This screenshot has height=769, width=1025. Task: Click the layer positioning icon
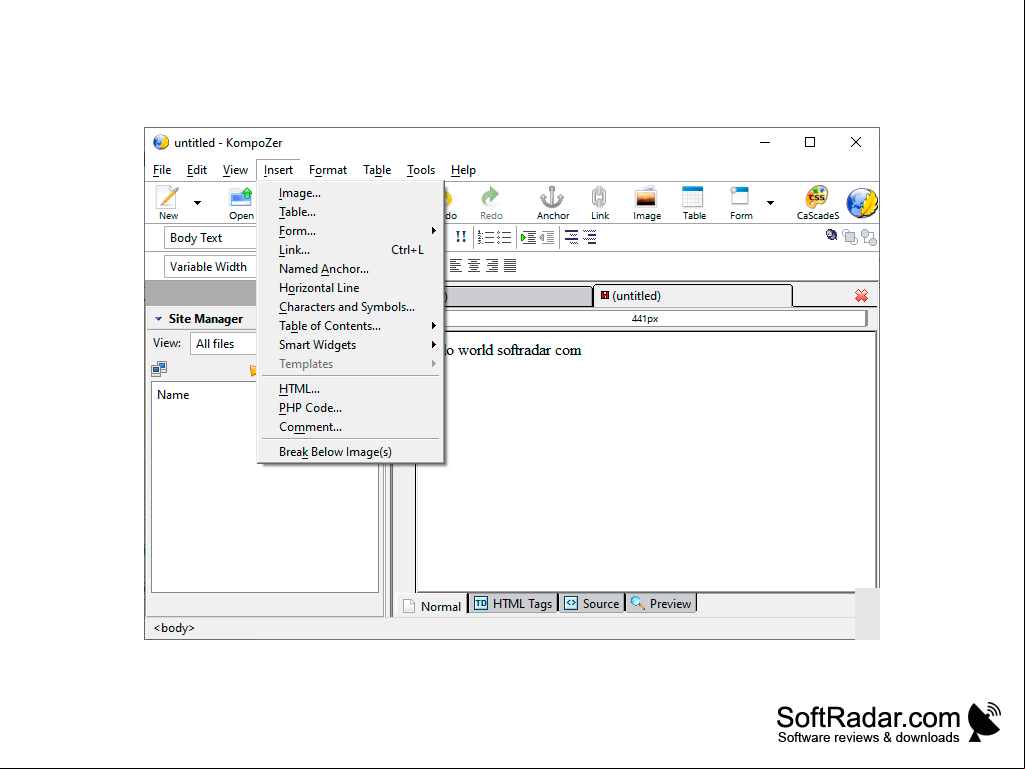coord(831,235)
